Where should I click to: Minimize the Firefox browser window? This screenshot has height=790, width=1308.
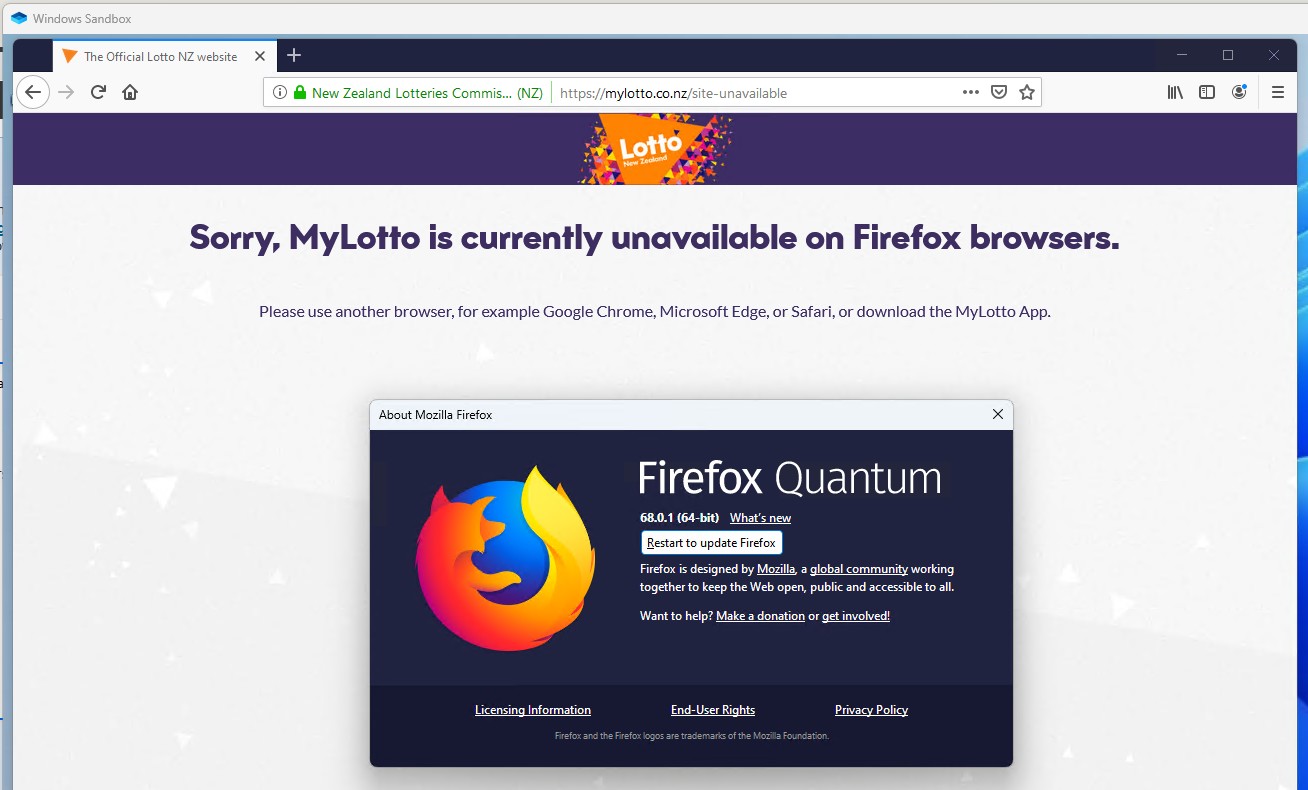coord(1182,55)
